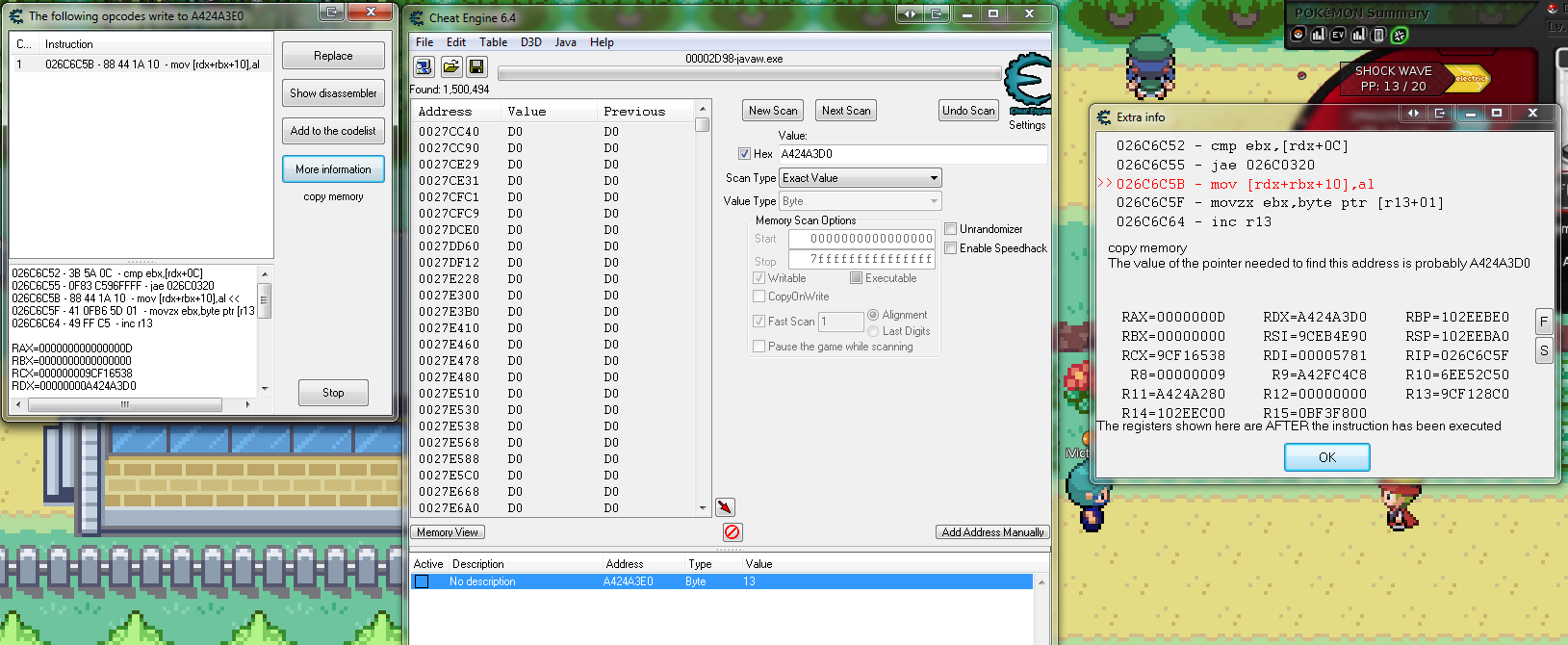Toggle the Hex checkbox
Viewport: 1568px width, 645px height.
(x=744, y=154)
